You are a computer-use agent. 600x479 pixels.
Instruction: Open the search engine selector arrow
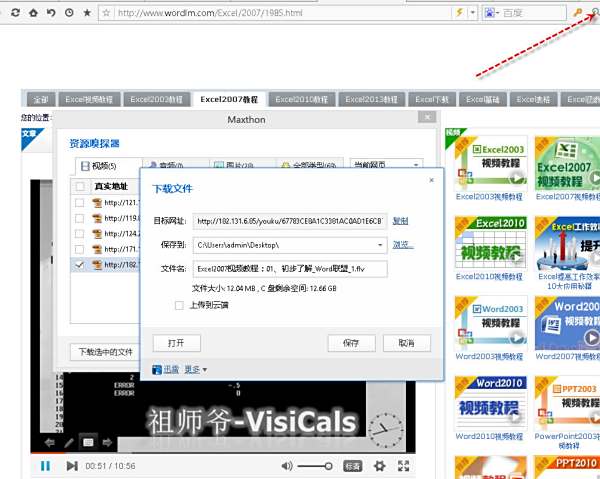tap(497, 13)
